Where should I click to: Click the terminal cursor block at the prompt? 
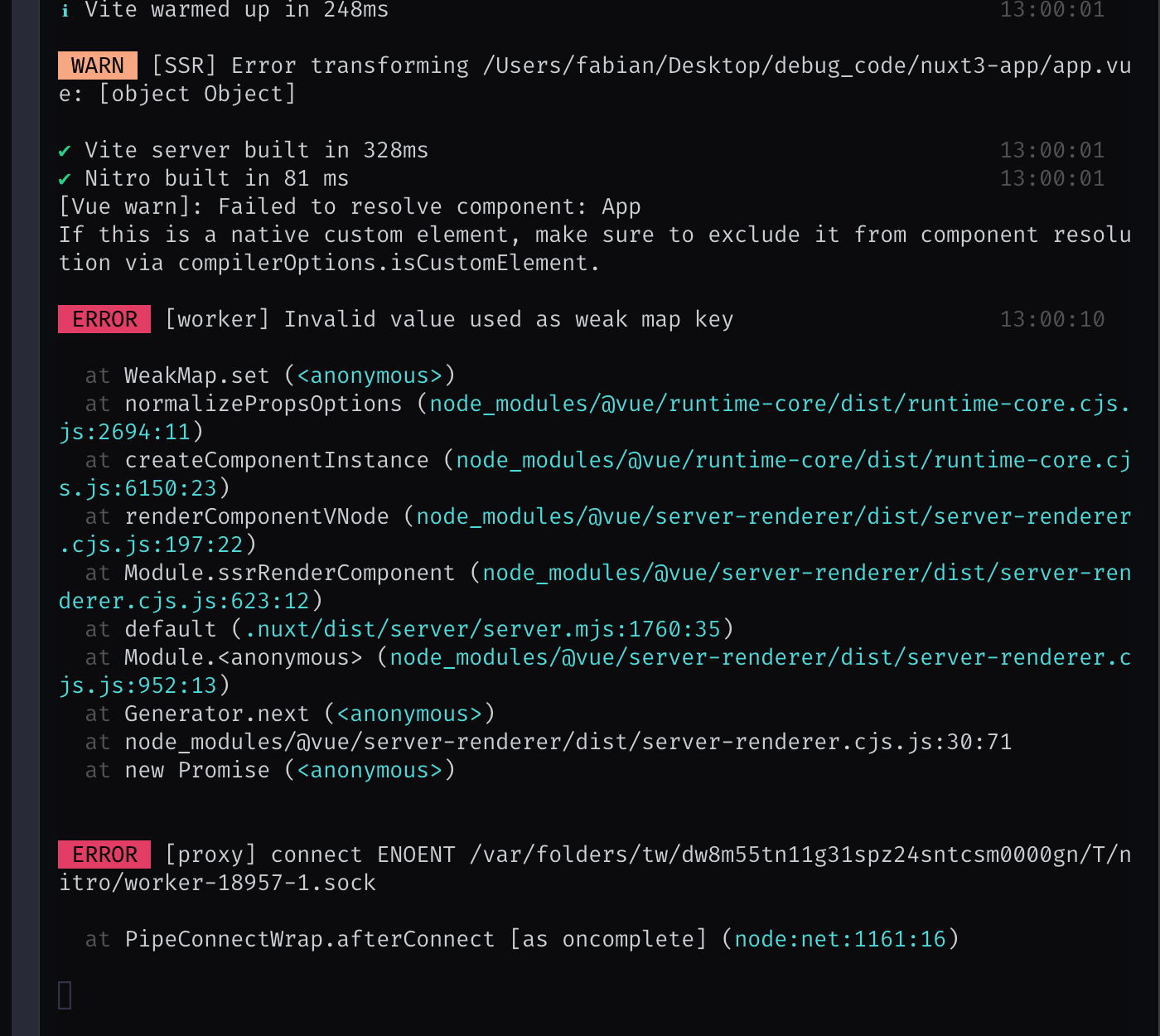point(65,995)
